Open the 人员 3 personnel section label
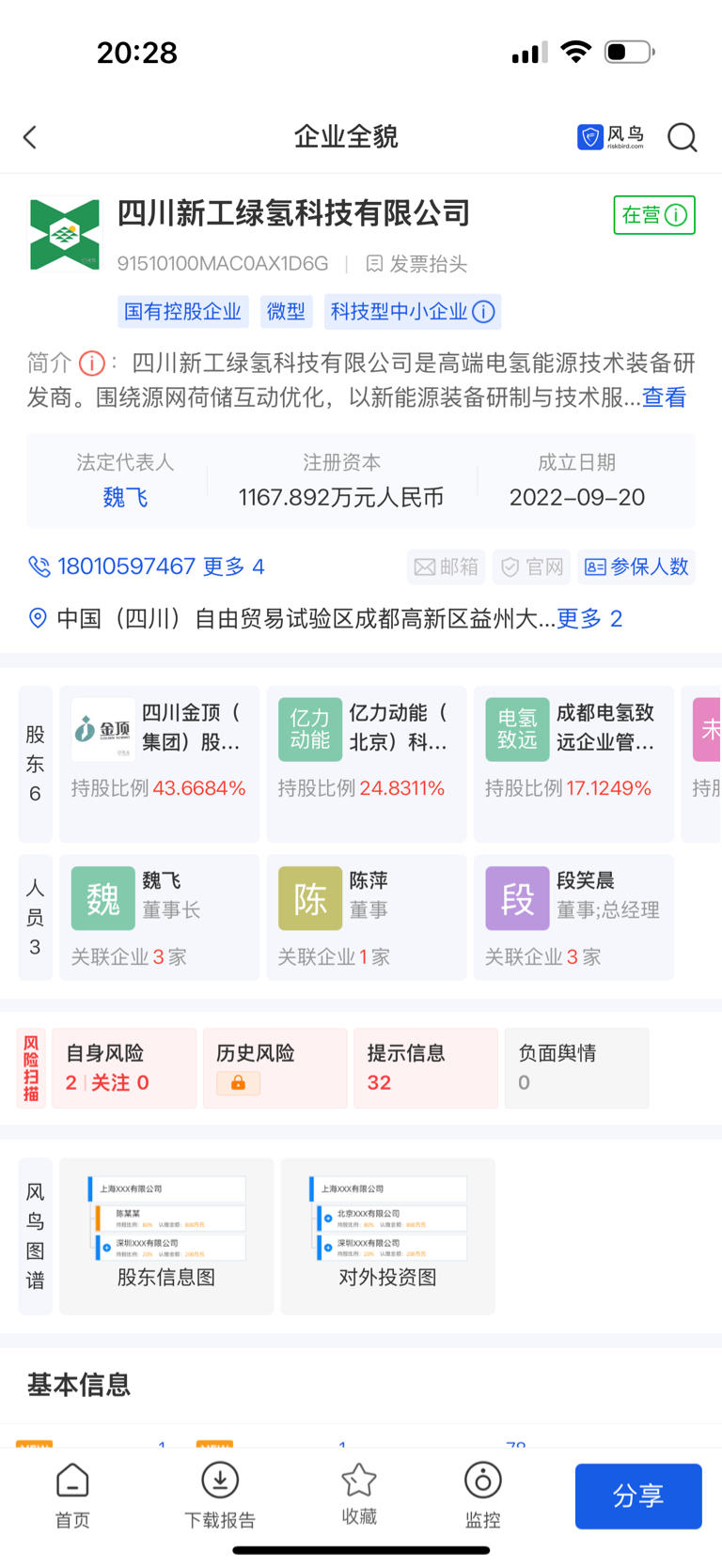The width and height of the screenshot is (722, 1568). [35, 917]
